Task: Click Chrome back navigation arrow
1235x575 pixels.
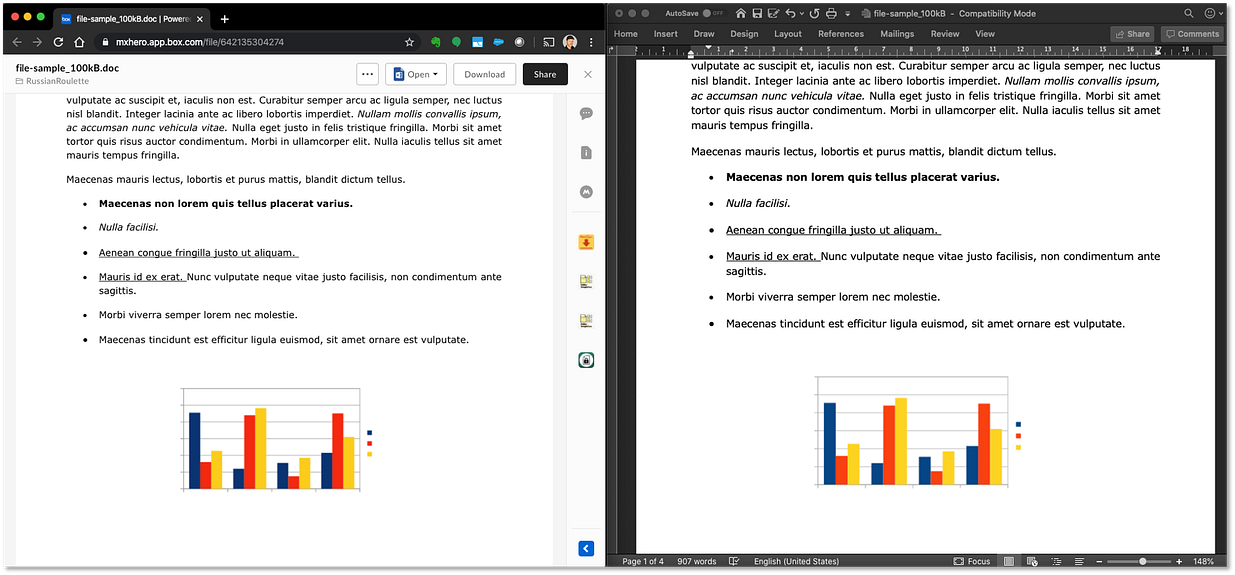Action: [17, 42]
